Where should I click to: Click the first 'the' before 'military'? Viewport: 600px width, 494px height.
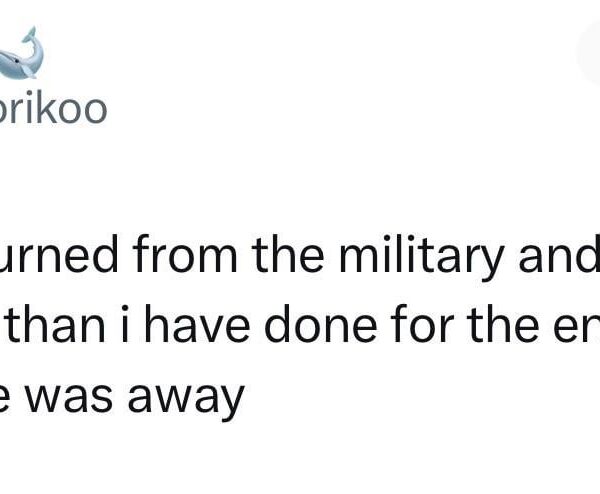pyautogui.click(x=288, y=255)
